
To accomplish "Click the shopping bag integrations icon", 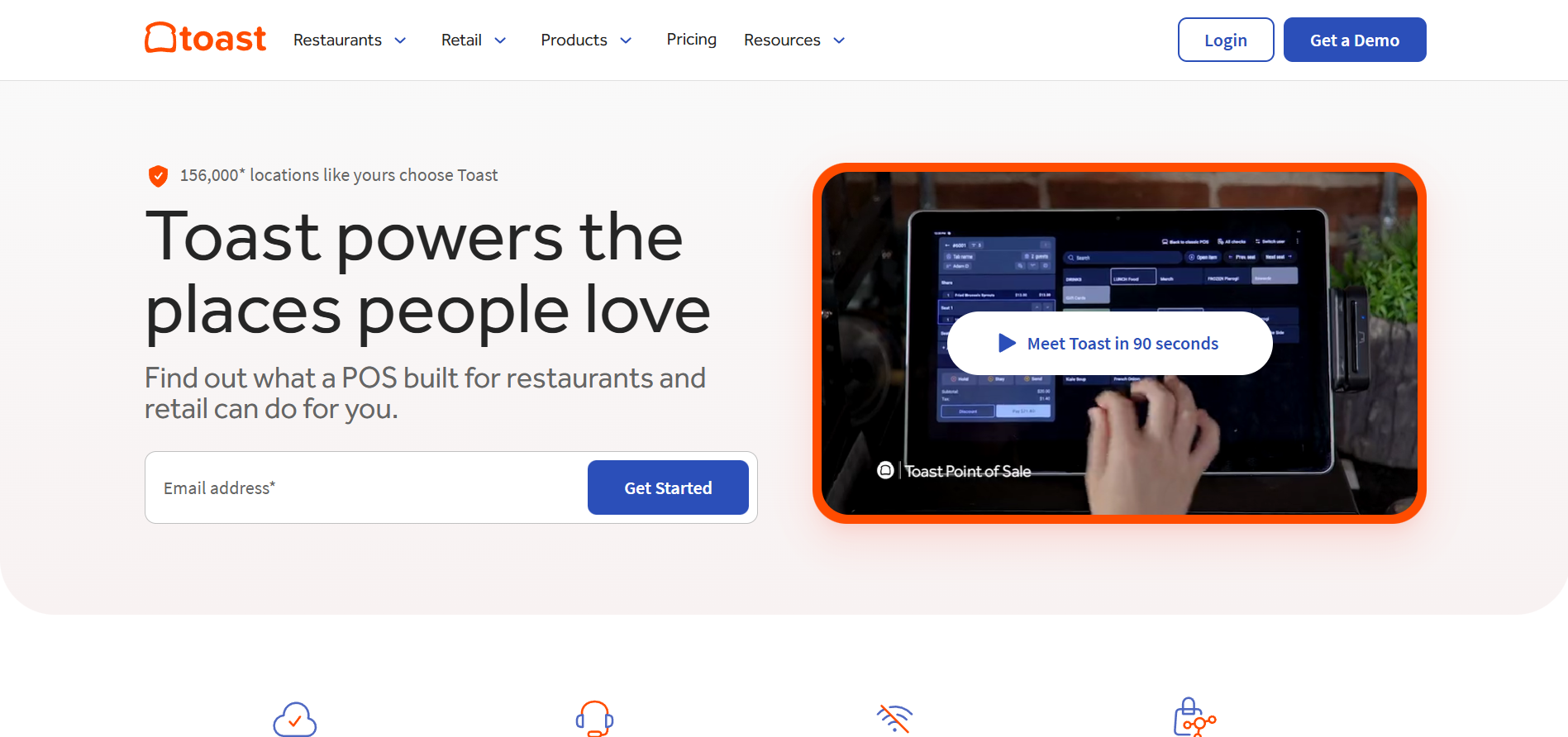I will point(1194,717).
